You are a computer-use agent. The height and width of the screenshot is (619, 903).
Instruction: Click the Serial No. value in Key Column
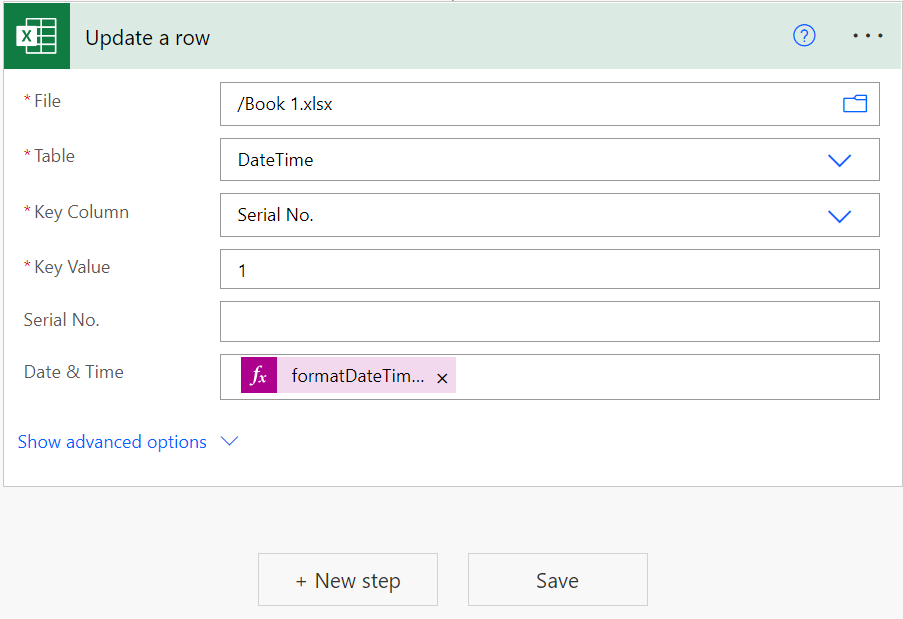[x=276, y=215]
